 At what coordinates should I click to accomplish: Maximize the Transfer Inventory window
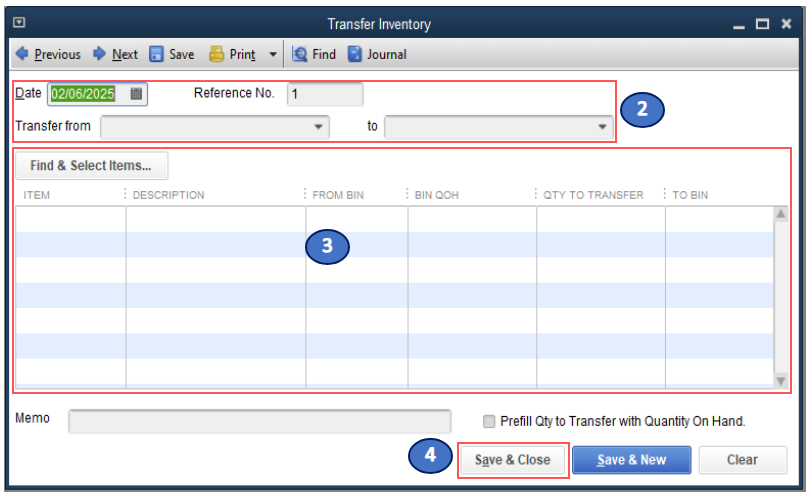[x=762, y=24]
